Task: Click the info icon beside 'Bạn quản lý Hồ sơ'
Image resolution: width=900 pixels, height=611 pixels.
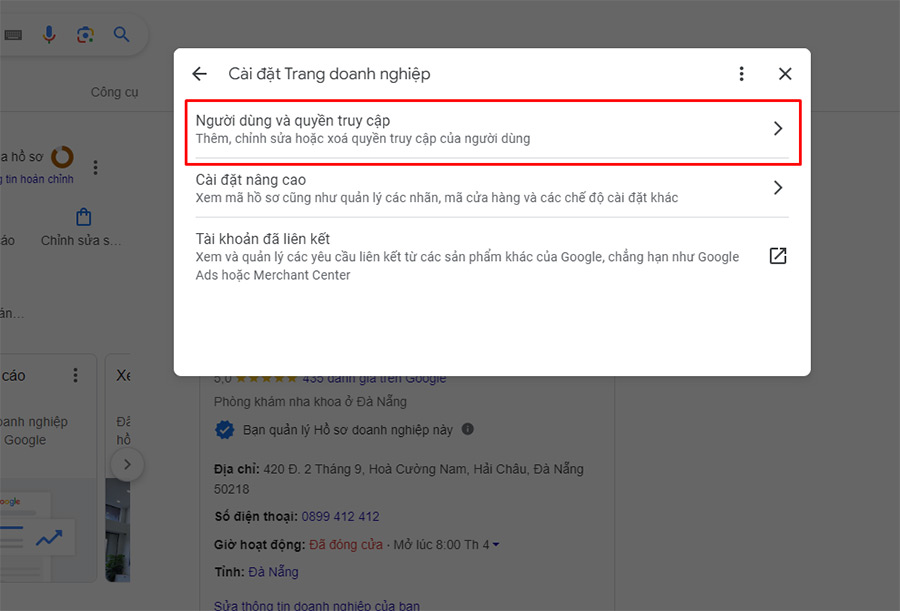Action: [x=470, y=429]
